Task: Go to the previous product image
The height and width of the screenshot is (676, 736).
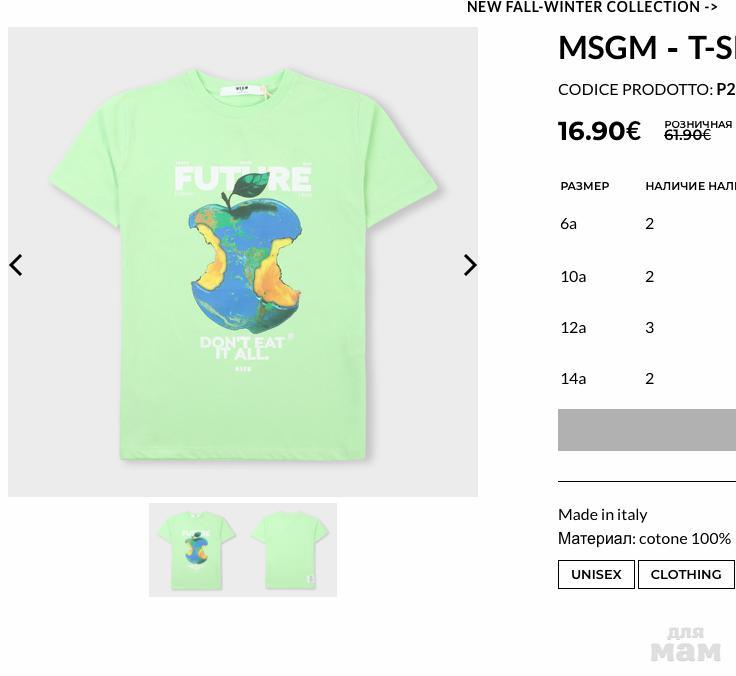Action: [x=16, y=265]
